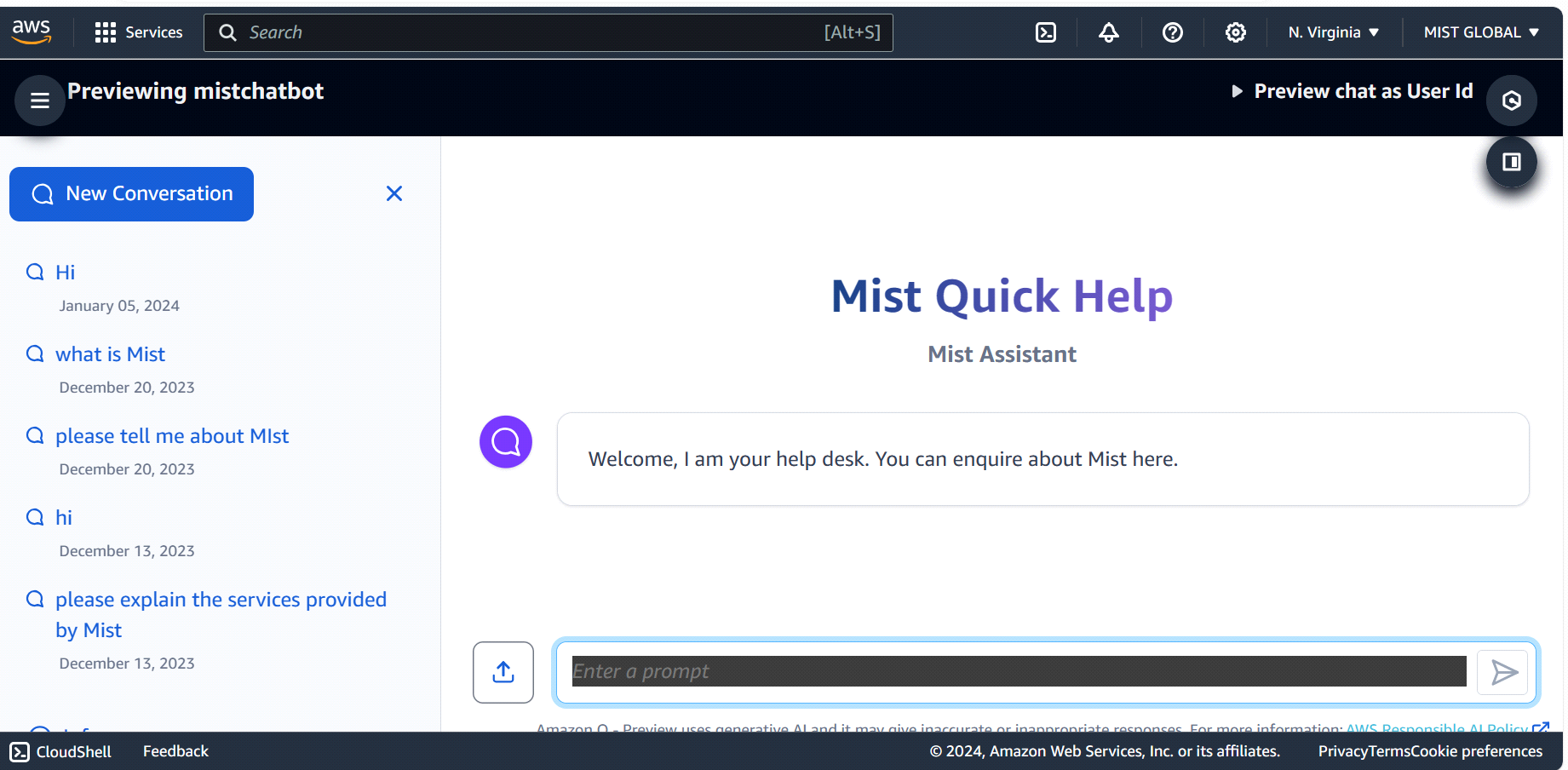Click the upload file button
1568x770 pixels.
point(503,672)
